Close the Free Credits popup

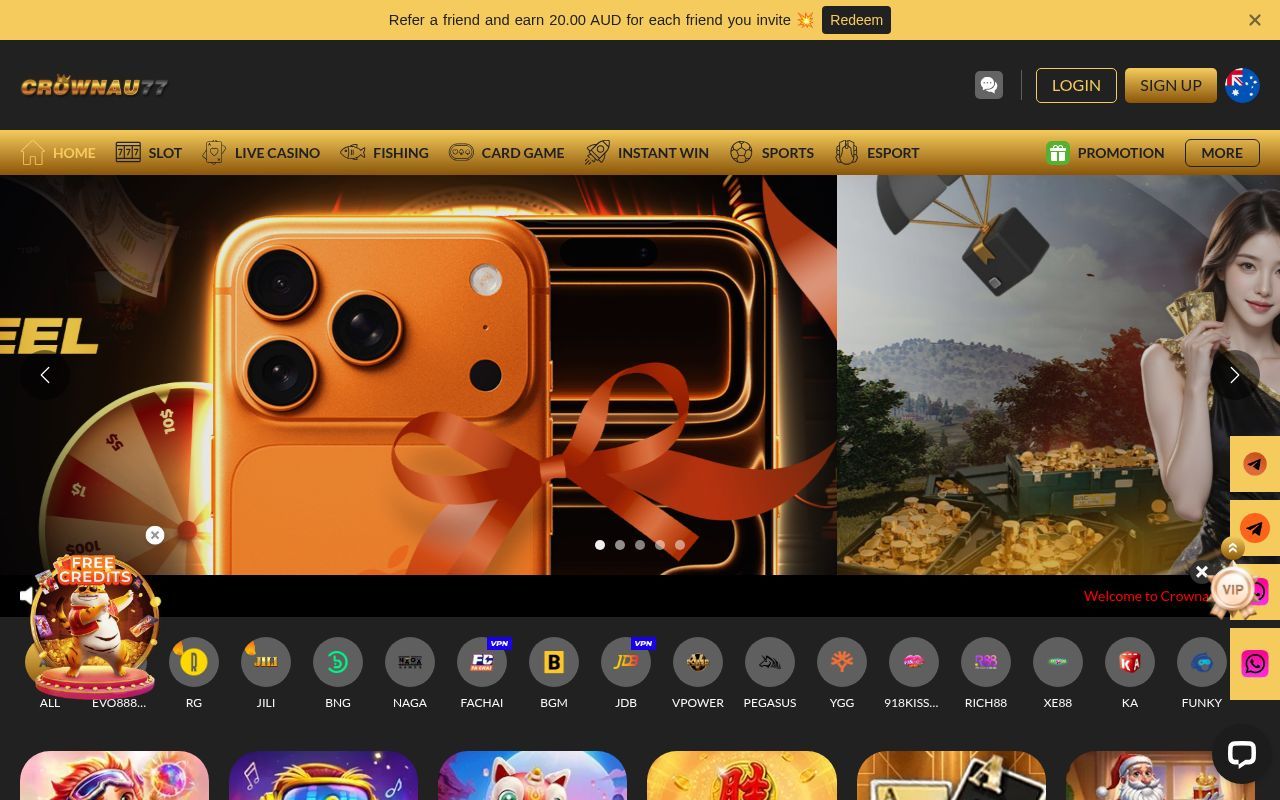coord(155,535)
